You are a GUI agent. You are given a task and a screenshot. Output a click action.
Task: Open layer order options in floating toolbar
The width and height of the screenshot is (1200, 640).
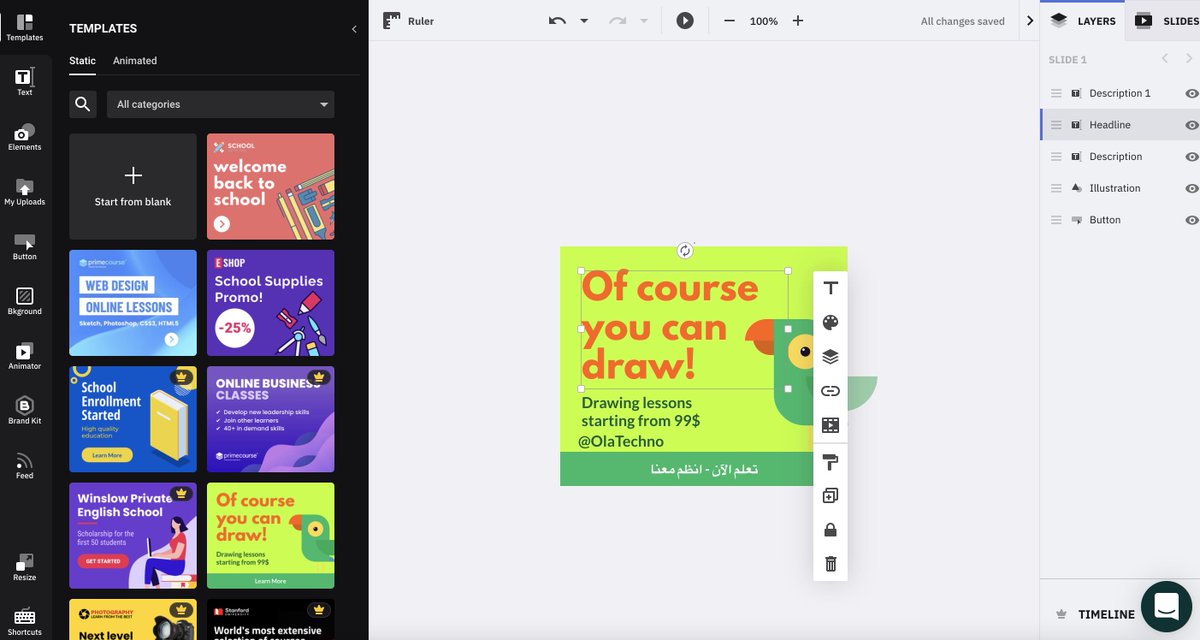(830, 357)
